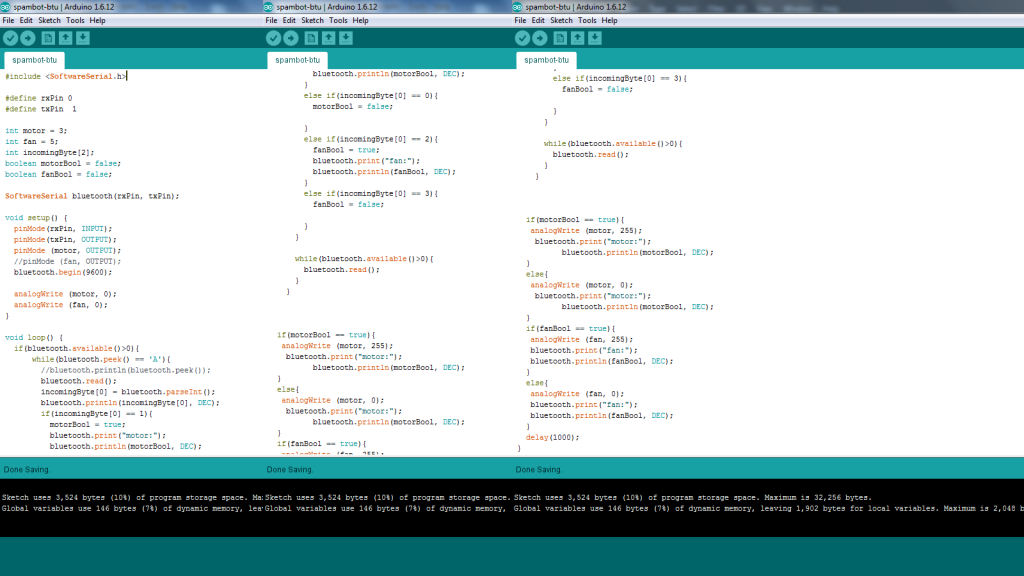This screenshot has height=576, width=1024.
Task: Click 'Done Saving.' status in left window
Action: [x=27, y=470]
